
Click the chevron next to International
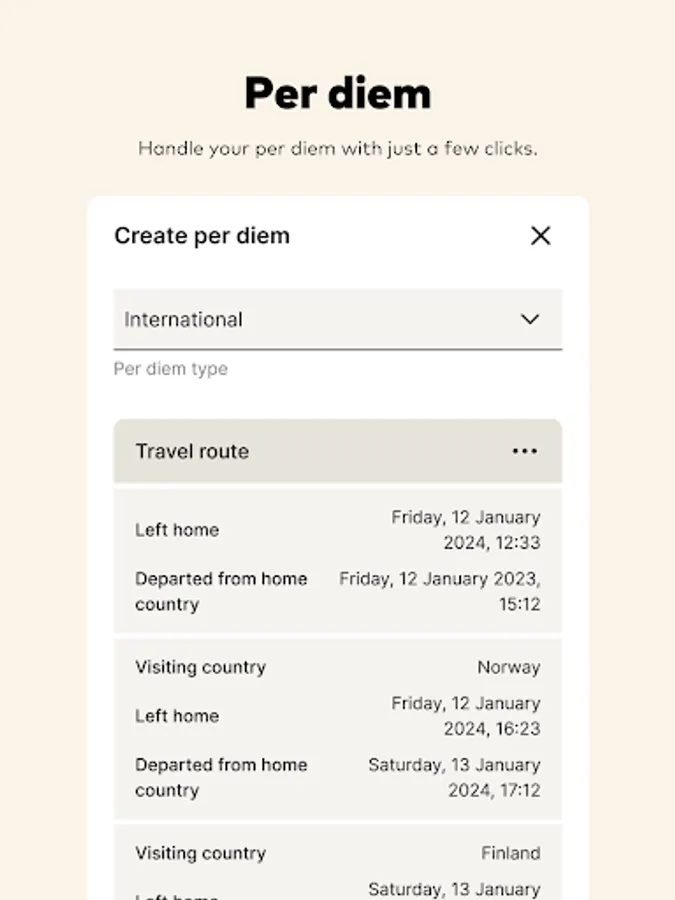click(x=530, y=319)
